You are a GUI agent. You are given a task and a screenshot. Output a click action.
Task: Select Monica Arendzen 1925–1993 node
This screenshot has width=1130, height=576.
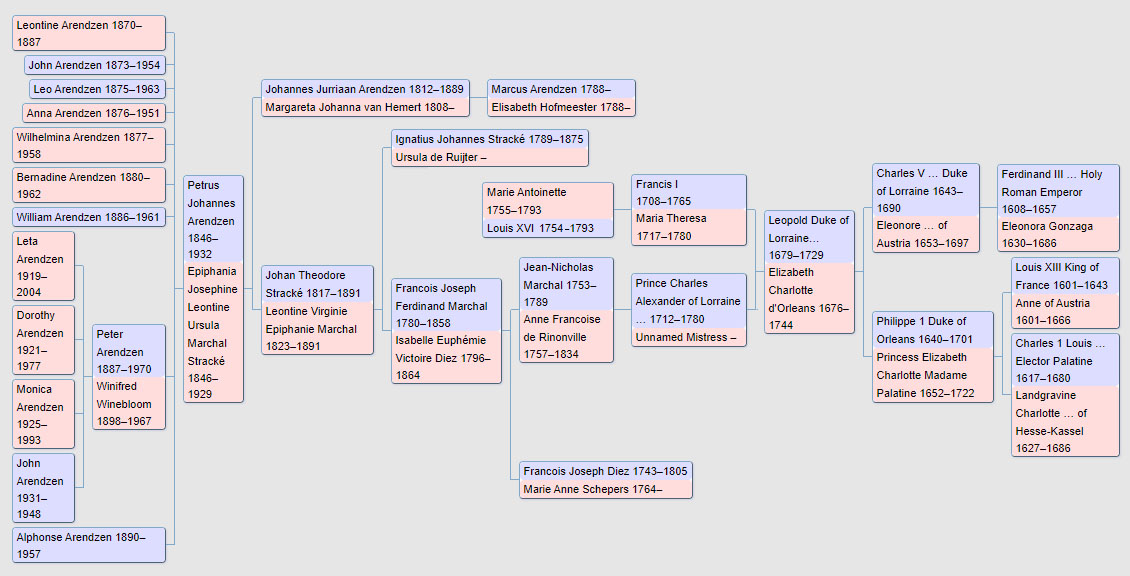pyautogui.click(x=44, y=414)
